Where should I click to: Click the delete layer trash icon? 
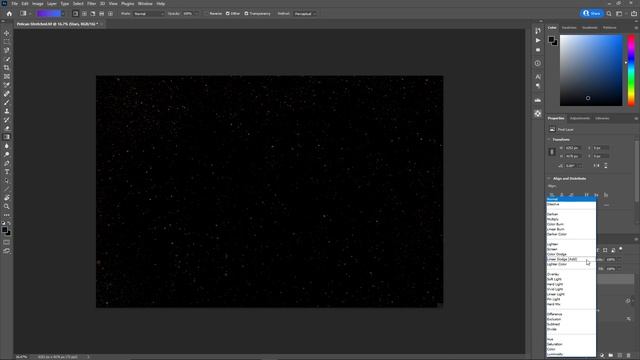coord(629,356)
